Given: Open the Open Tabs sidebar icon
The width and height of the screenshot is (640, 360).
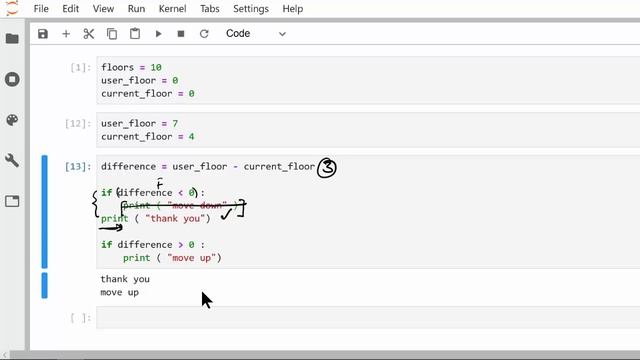Looking at the screenshot, I should click(12, 201).
